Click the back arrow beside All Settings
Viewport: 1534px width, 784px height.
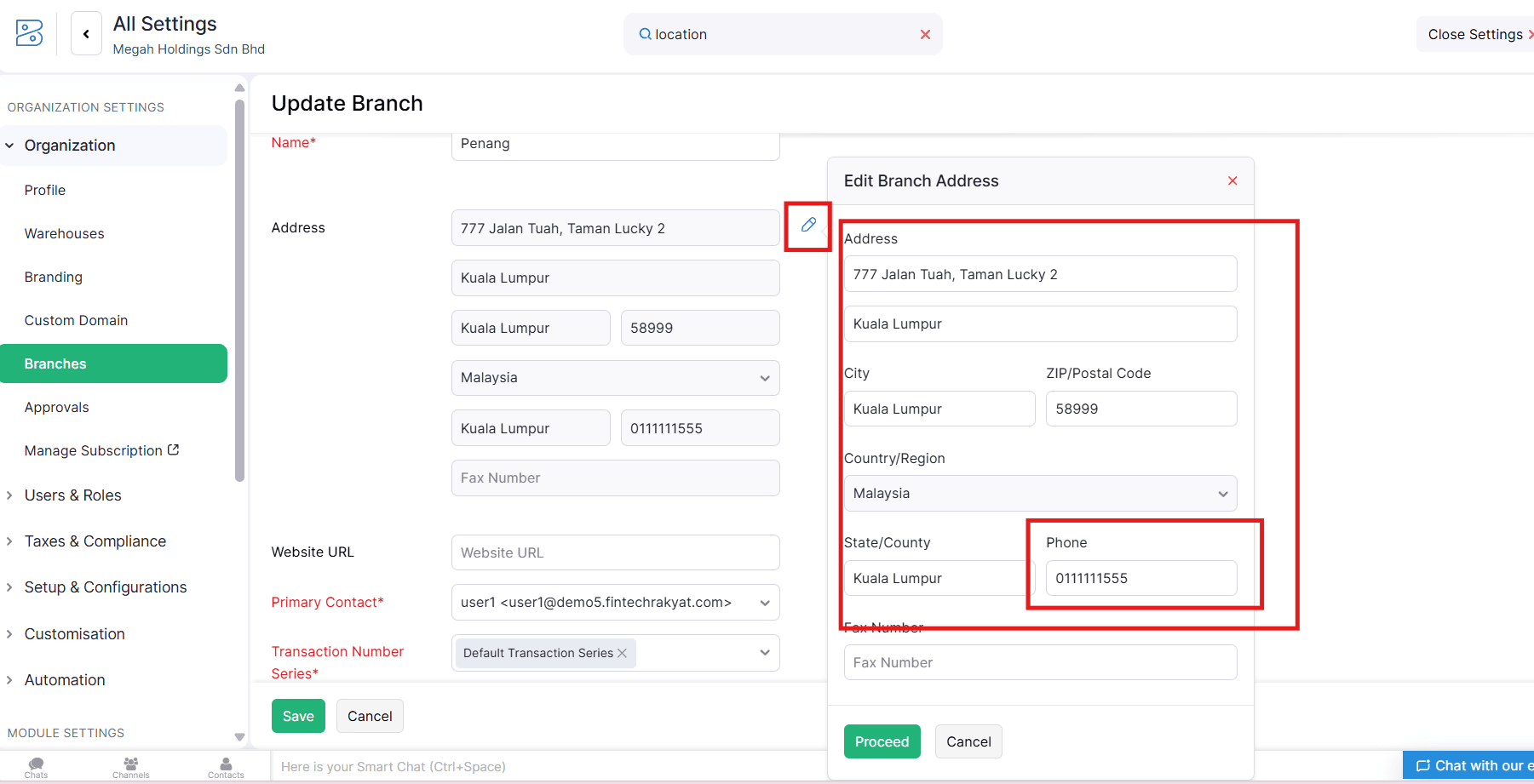click(x=86, y=34)
